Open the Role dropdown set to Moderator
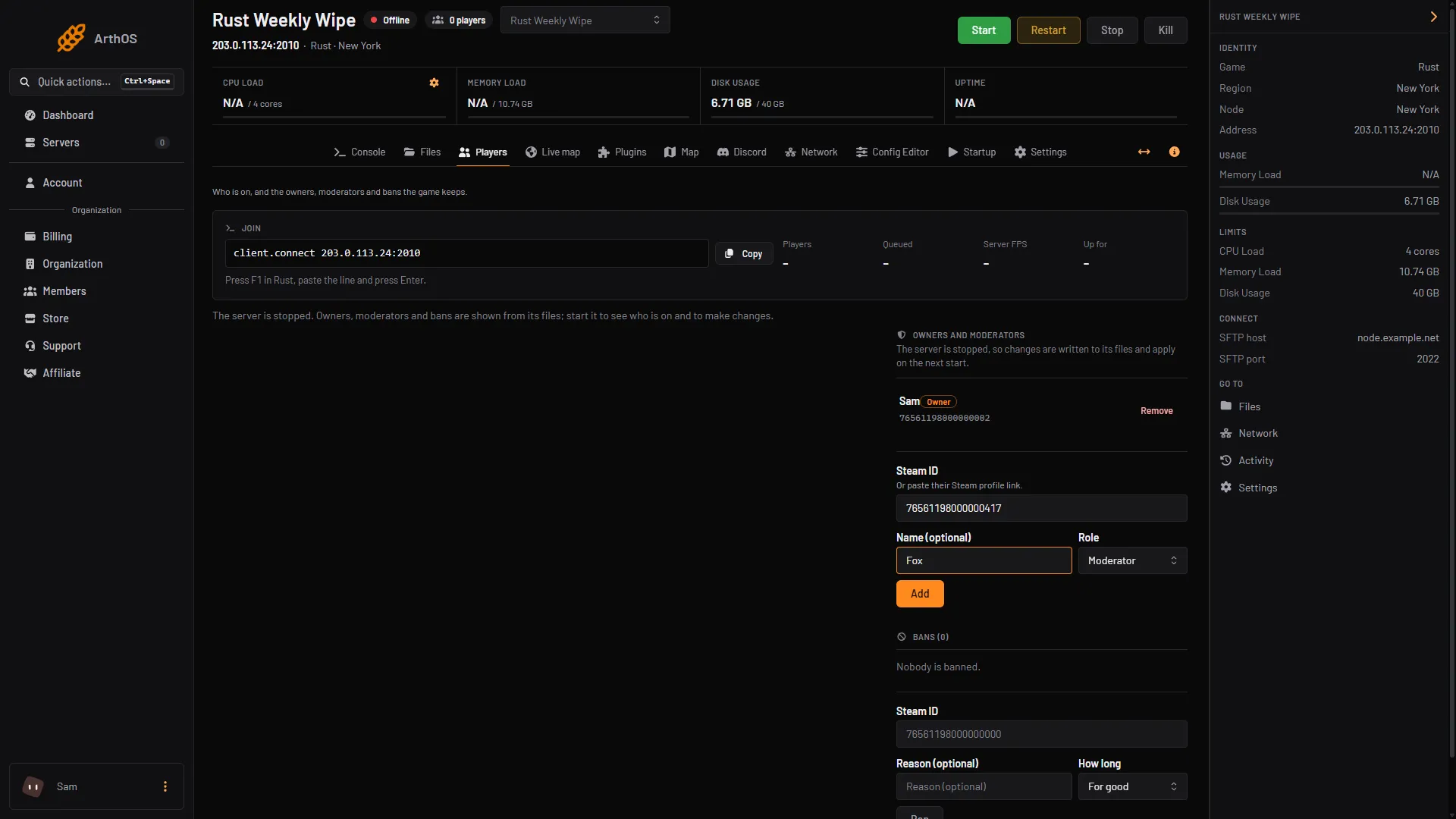 [1132, 561]
